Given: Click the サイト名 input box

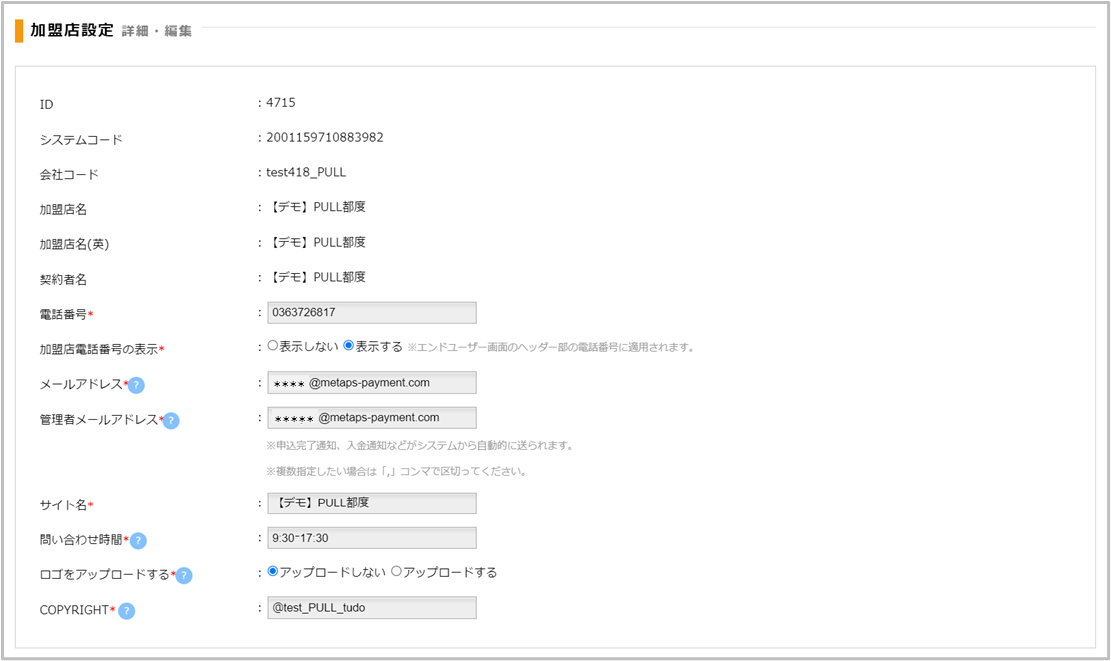Looking at the screenshot, I should 371,503.
